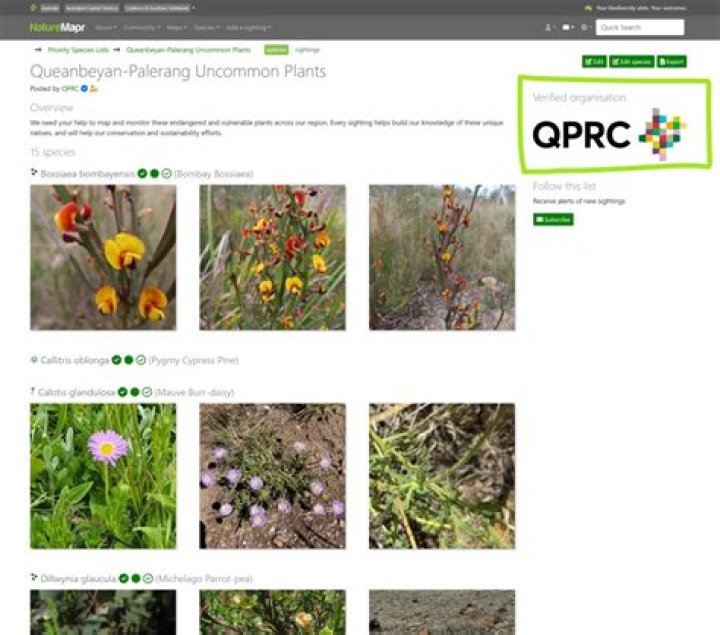Open the third Bossiaea photo of plant in grassland
This screenshot has width=720, height=635.
[442, 258]
